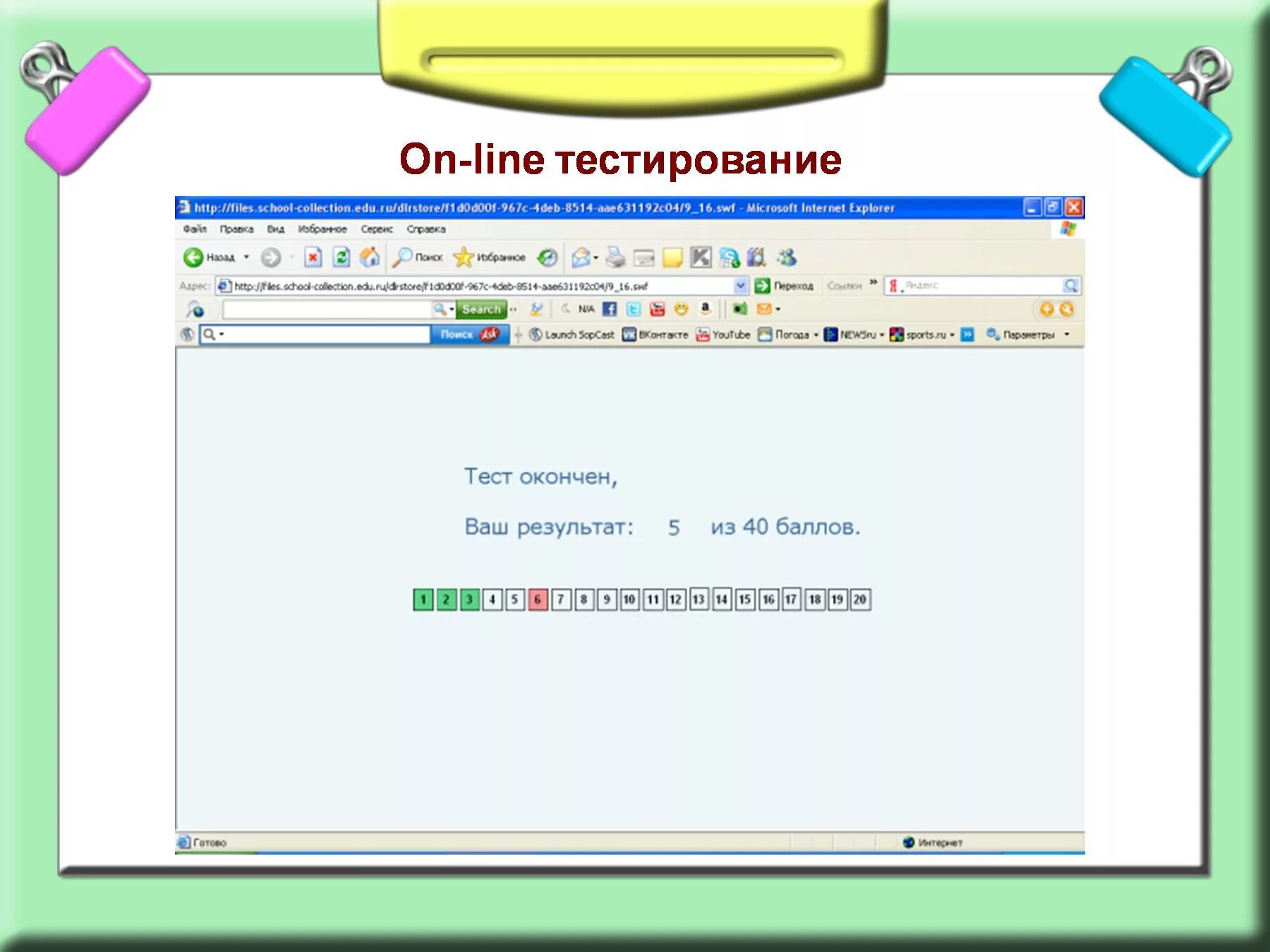Go to the Home page via house icon
The height and width of the screenshot is (952, 1270).
pyautogui.click(x=369, y=257)
